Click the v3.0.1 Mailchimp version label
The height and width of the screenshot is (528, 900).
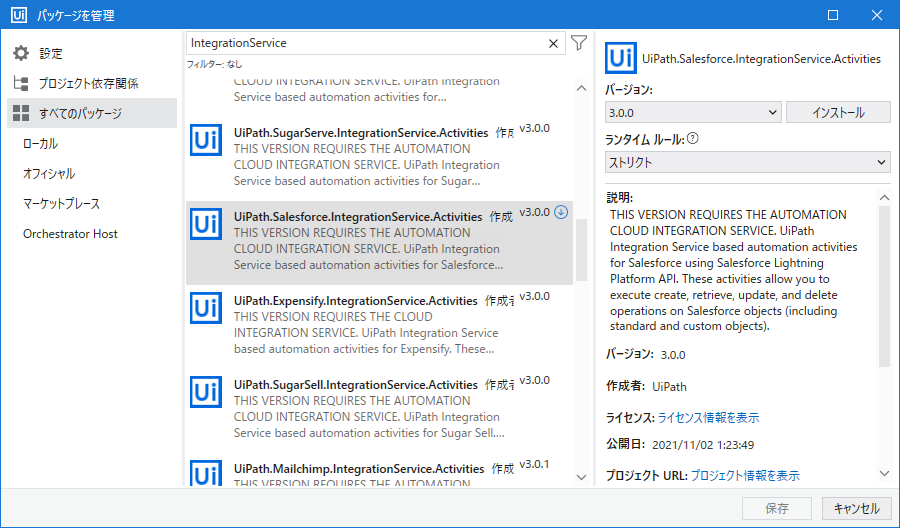[x=534, y=464]
